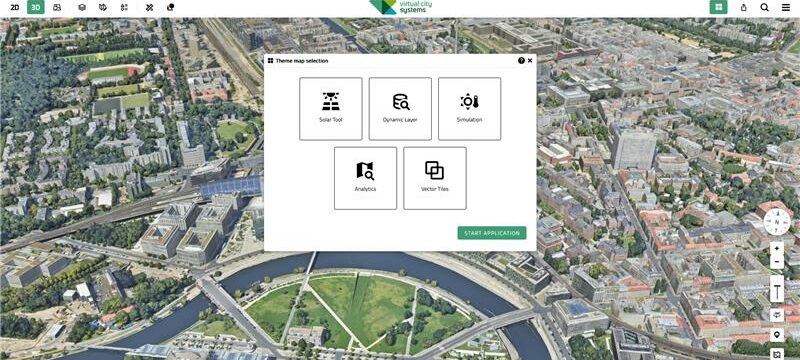Image resolution: width=800 pixels, height=360 pixels.
Task: Open the layers panel icon
Action: (x=82, y=7)
